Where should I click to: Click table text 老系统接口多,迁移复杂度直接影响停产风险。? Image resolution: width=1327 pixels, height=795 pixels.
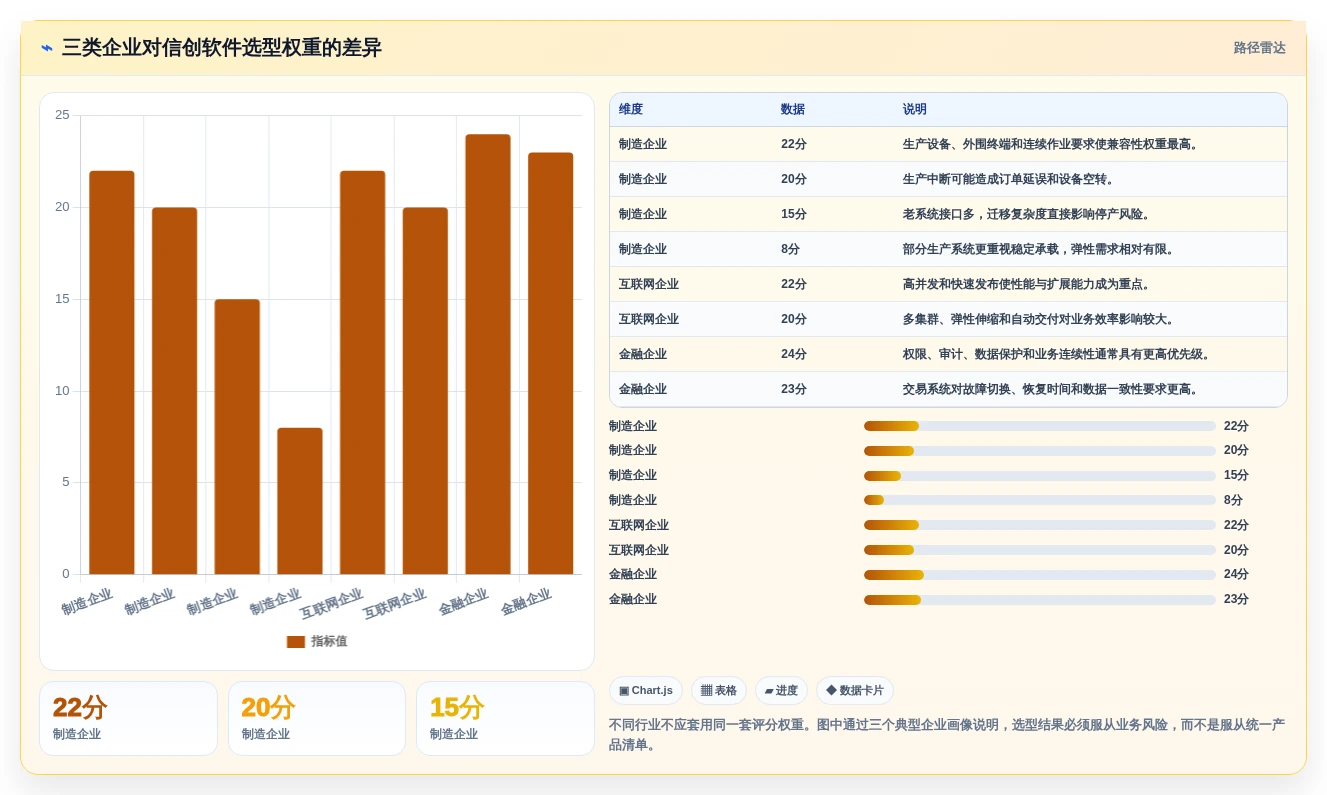point(1028,214)
